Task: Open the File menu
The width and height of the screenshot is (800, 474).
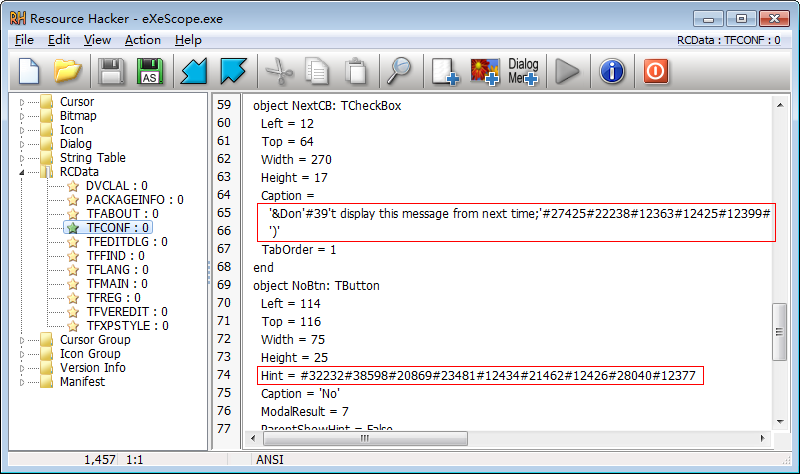Action: [x=24, y=40]
